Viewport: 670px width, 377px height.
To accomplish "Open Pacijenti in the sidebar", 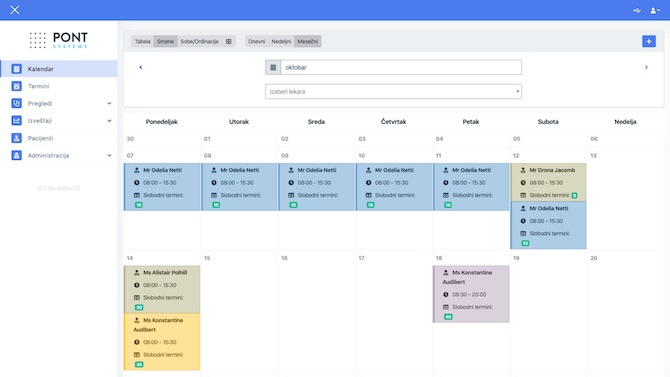I will click(59, 138).
